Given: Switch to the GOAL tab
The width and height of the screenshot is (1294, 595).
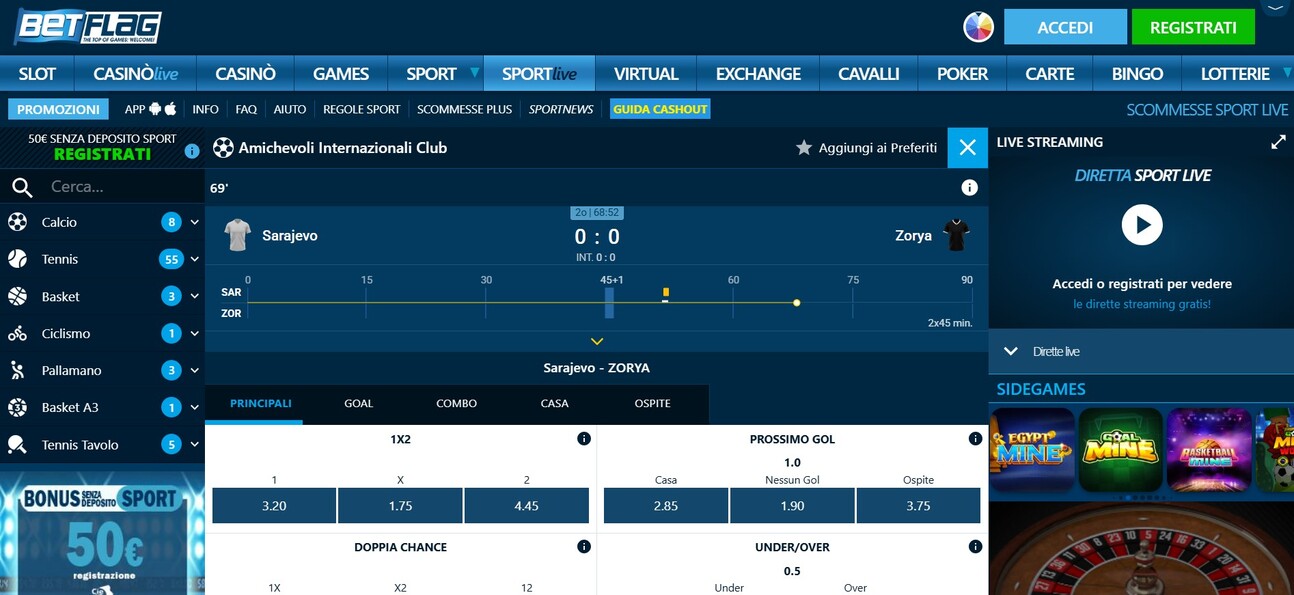Looking at the screenshot, I should (358, 403).
